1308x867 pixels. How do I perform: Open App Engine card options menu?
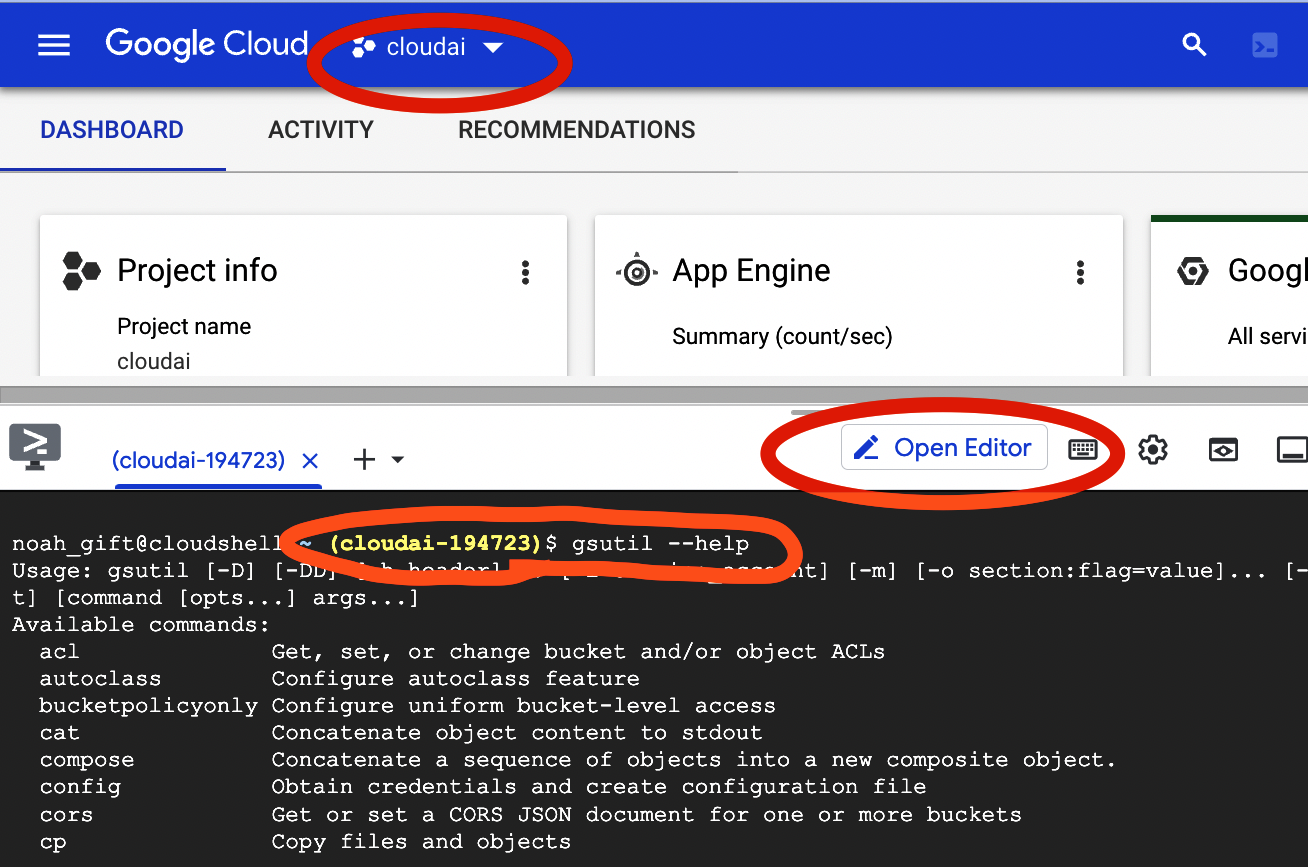click(1080, 272)
